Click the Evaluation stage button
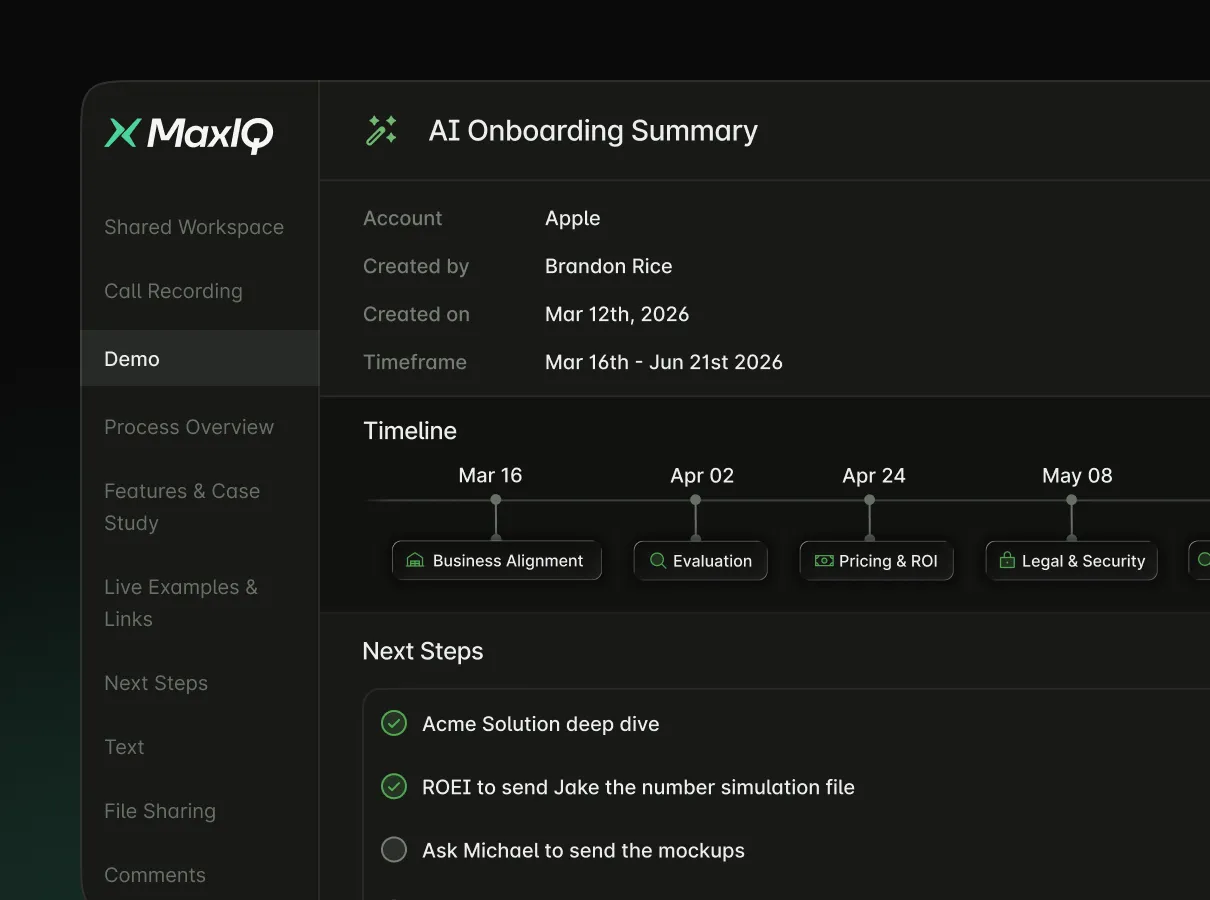 [701, 561]
